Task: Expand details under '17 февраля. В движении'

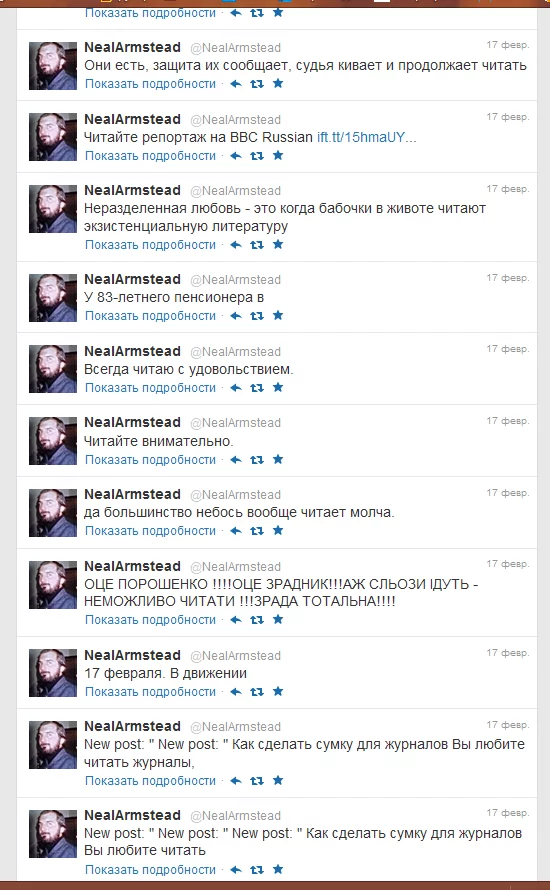Action: tap(150, 691)
